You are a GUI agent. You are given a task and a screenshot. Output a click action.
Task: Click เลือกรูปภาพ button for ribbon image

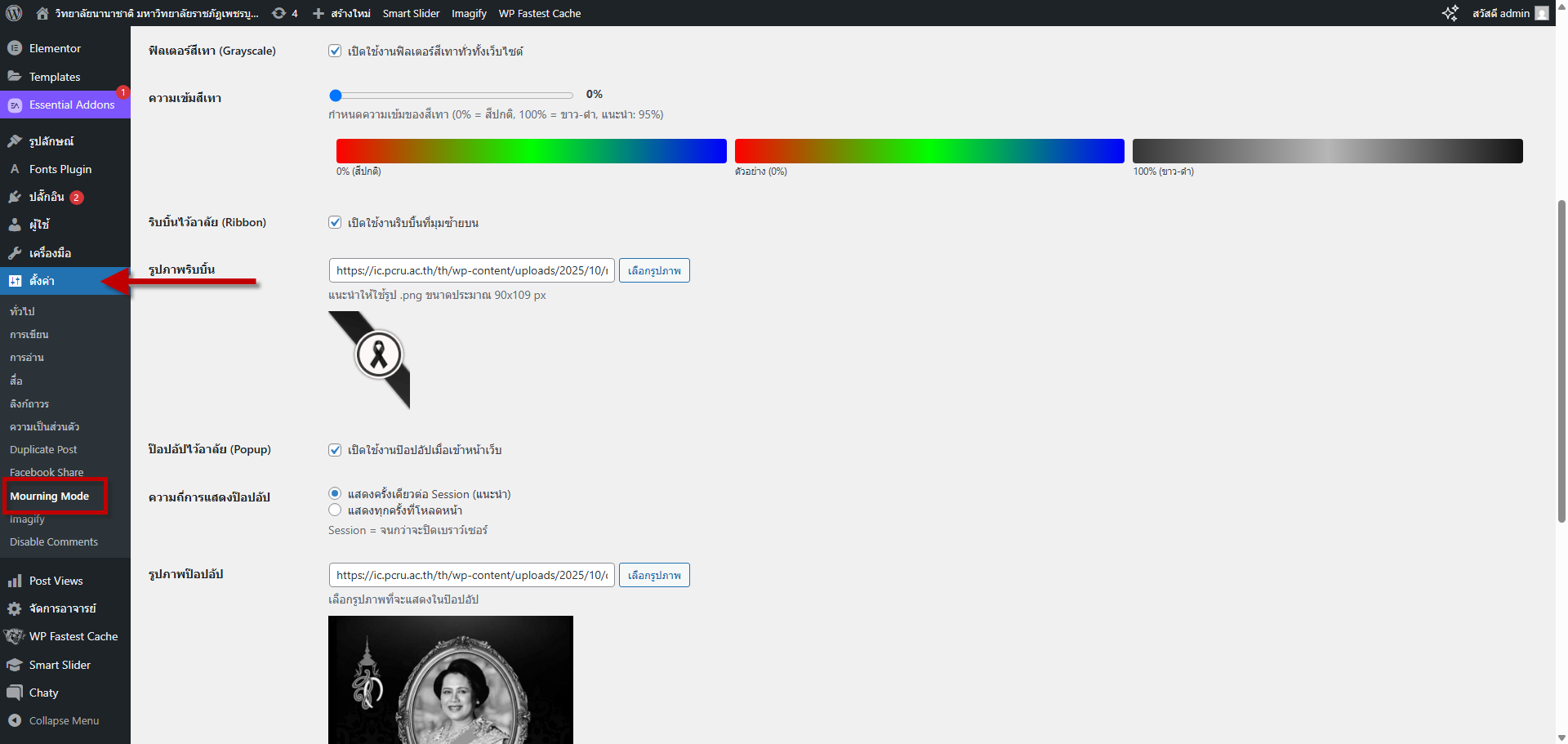point(654,270)
